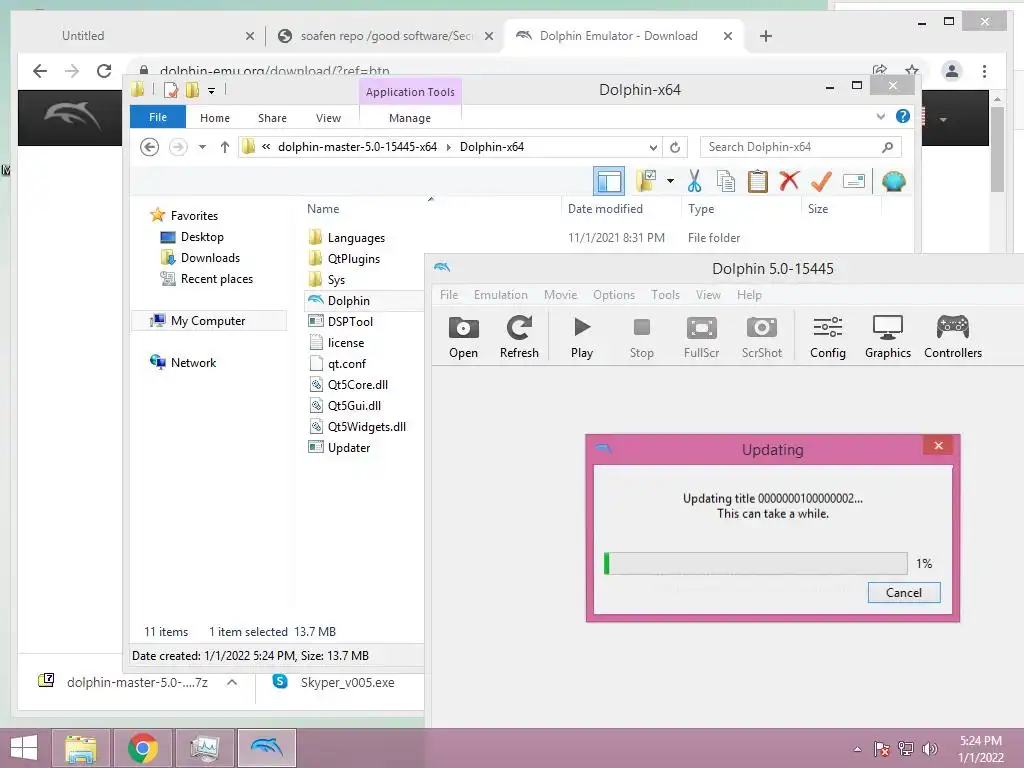1024x768 pixels.
Task: Go up one folder level arrow
Action: coord(225,147)
